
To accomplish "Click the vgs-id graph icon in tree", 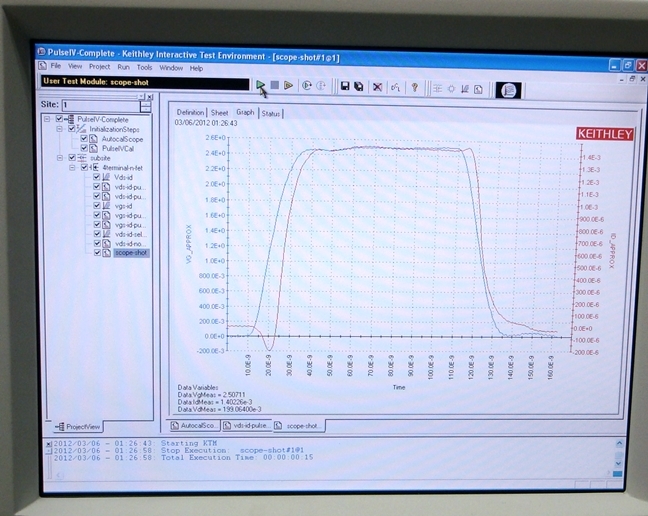I will (106, 206).
